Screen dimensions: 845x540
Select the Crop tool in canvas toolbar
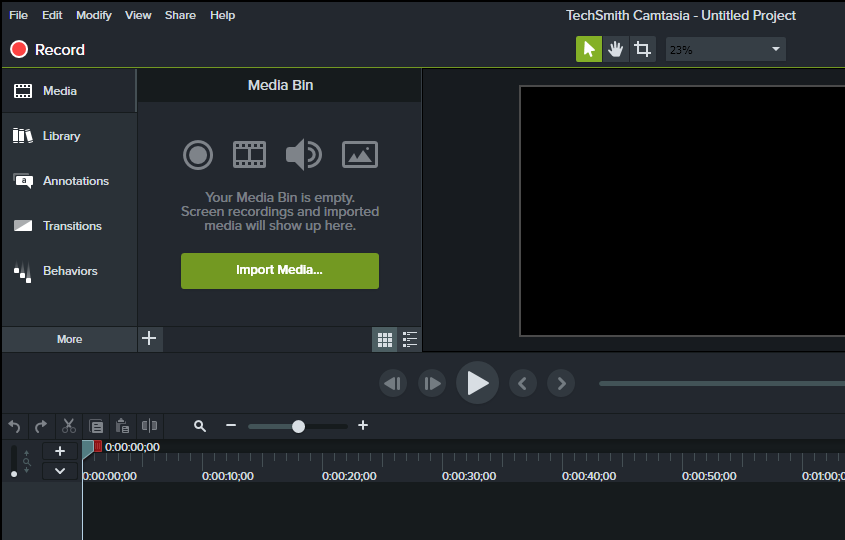pos(643,49)
